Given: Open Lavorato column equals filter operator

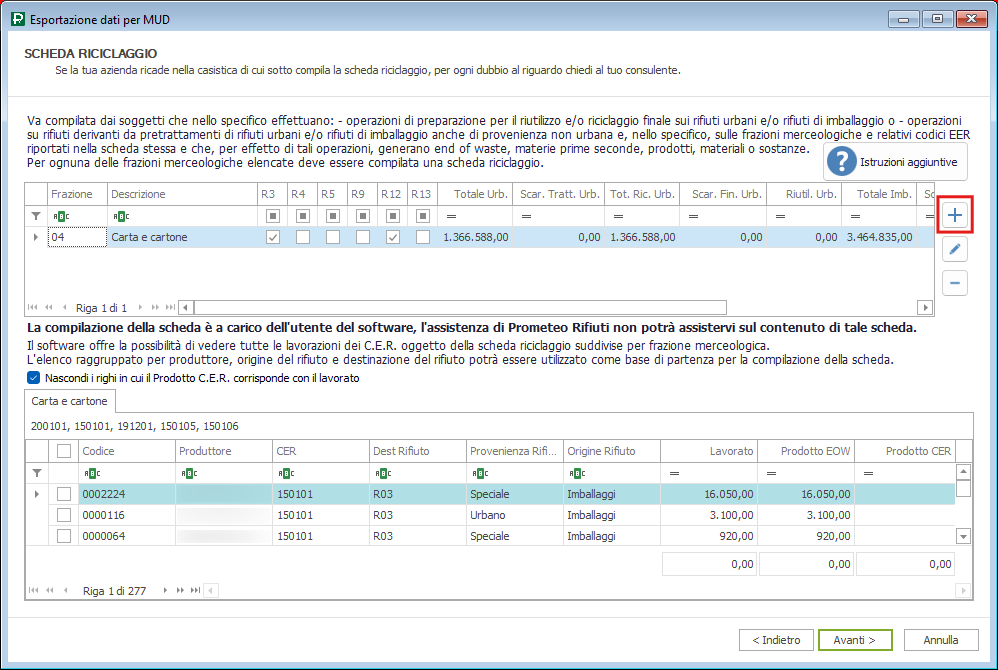Looking at the screenshot, I should point(674,473).
